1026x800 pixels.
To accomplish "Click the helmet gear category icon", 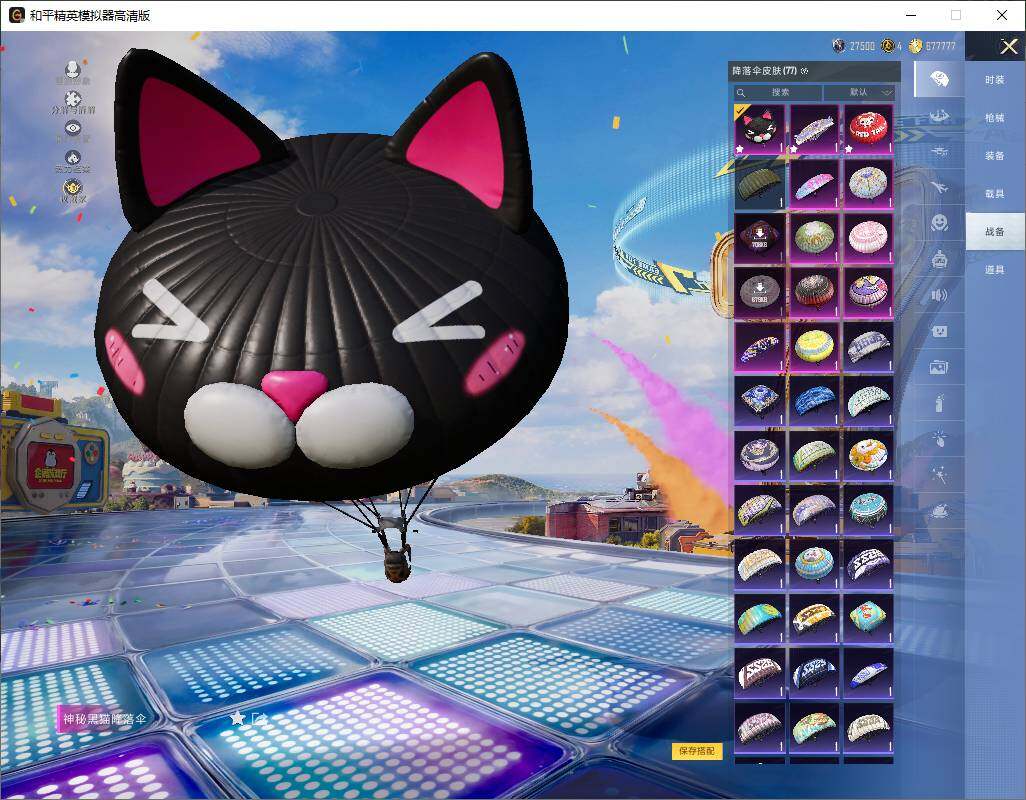I will pos(939,116).
